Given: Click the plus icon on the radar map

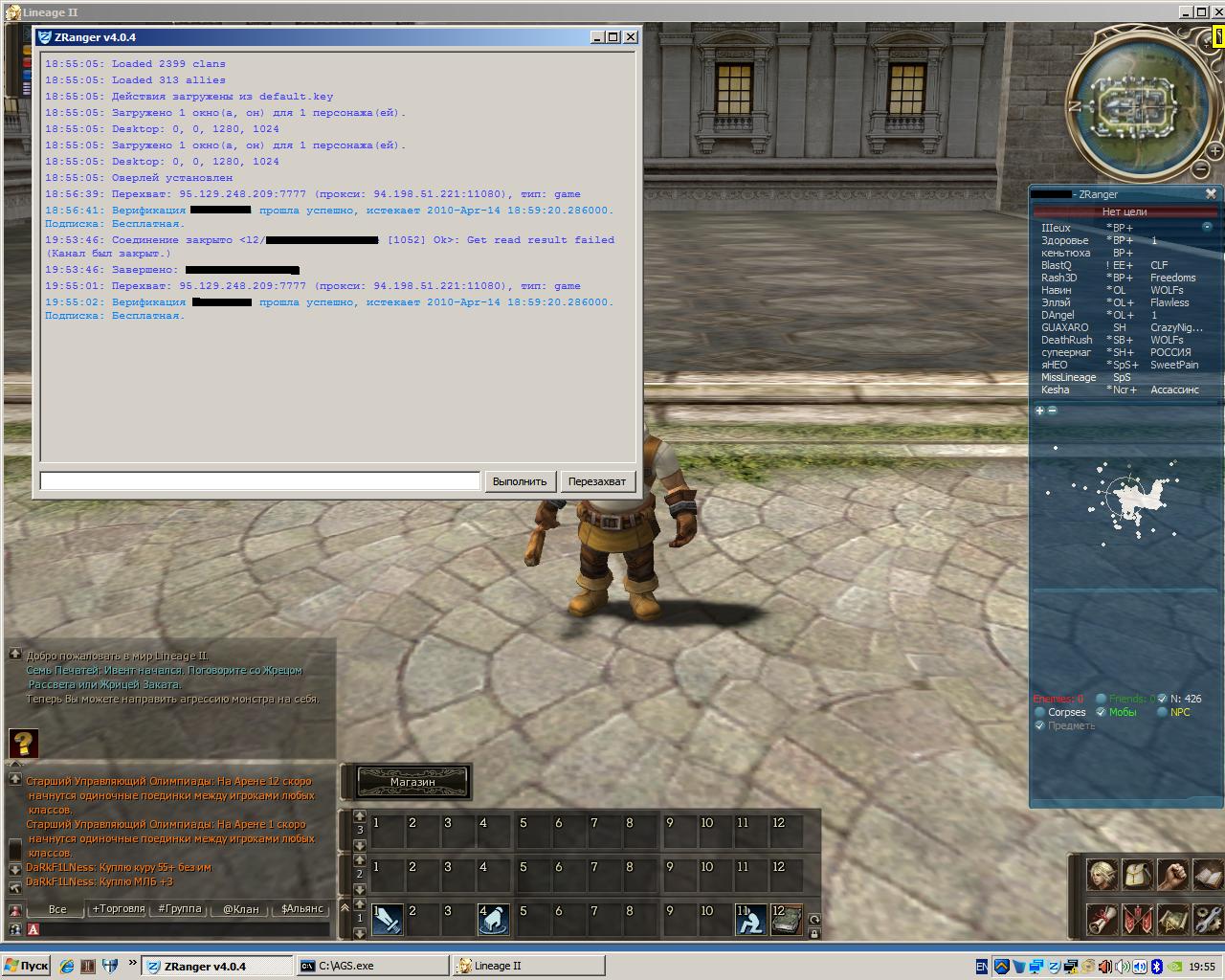Looking at the screenshot, I should tap(1040, 411).
